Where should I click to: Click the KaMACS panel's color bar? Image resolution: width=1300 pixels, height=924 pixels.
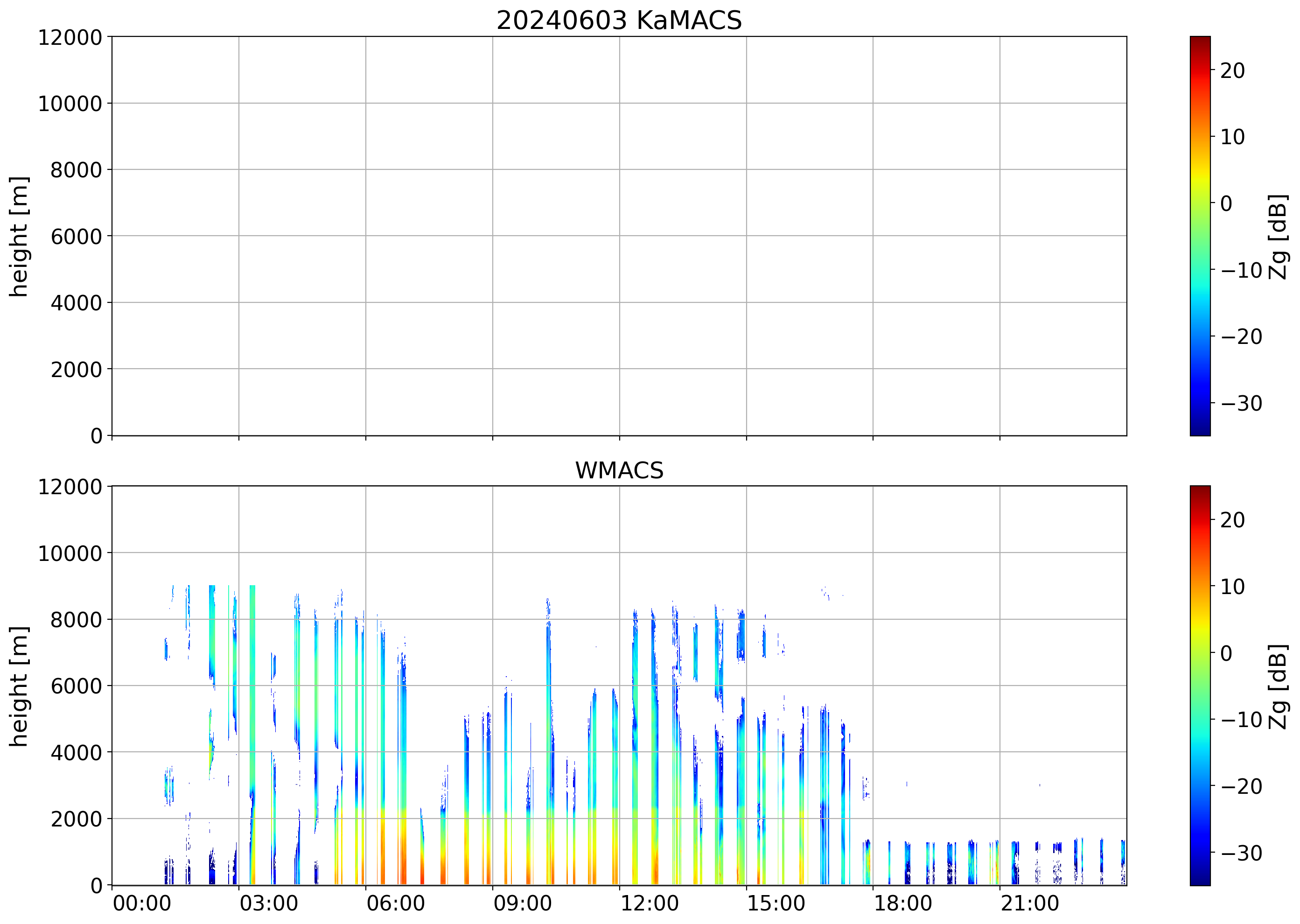tap(1200, 236)
